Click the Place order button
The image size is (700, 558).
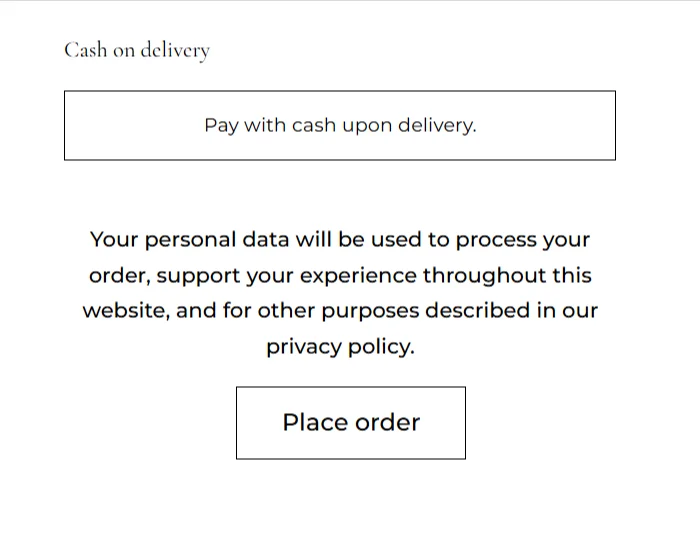click(351, 423)
